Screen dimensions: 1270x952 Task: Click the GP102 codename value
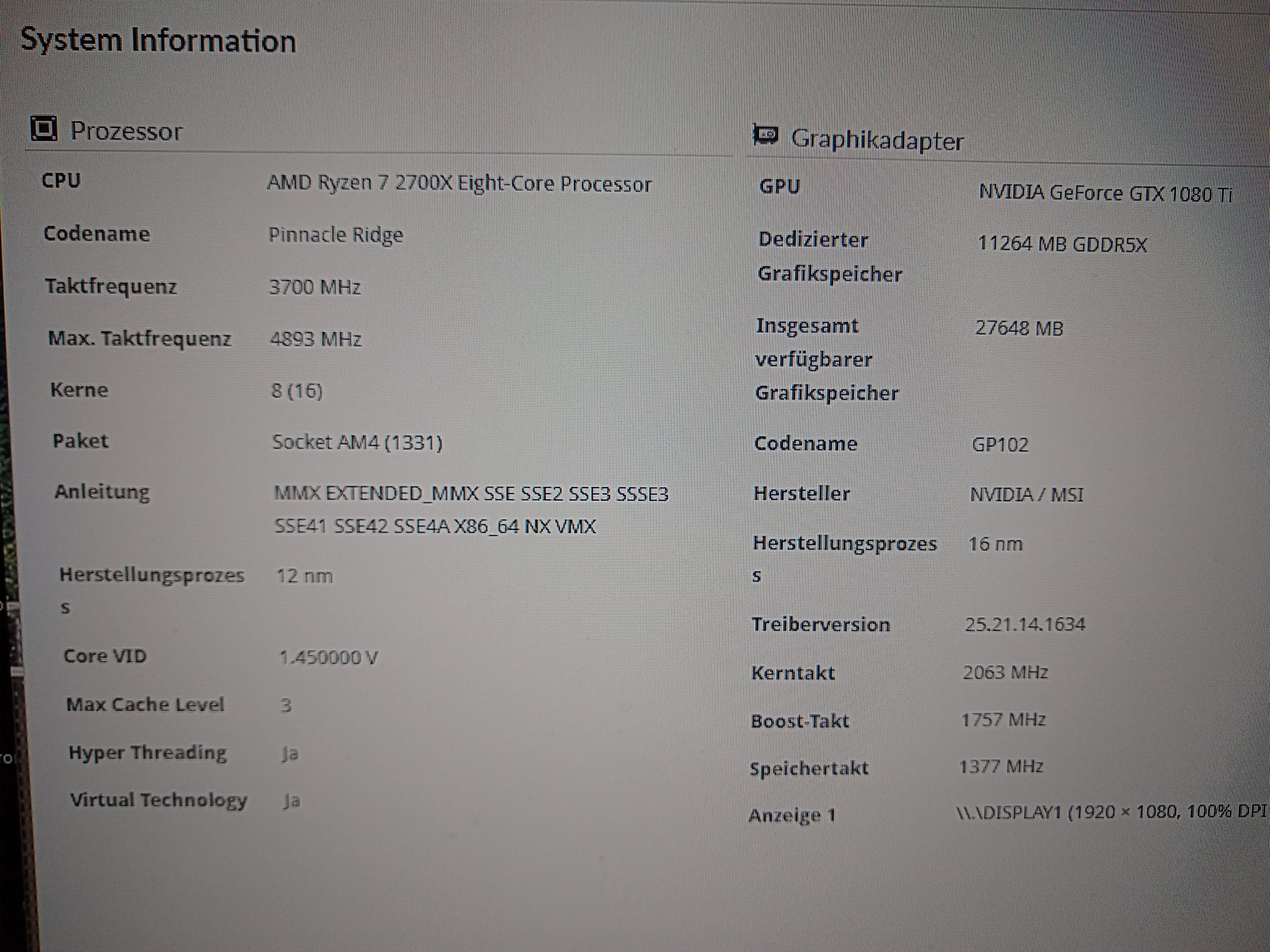tap(999, 445)
